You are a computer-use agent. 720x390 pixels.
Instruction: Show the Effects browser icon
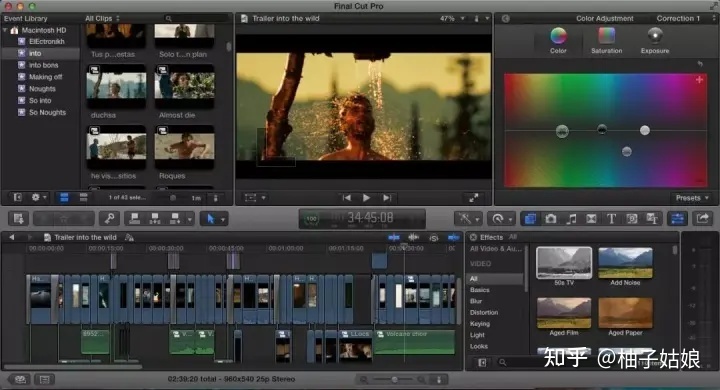pos(530,219)
